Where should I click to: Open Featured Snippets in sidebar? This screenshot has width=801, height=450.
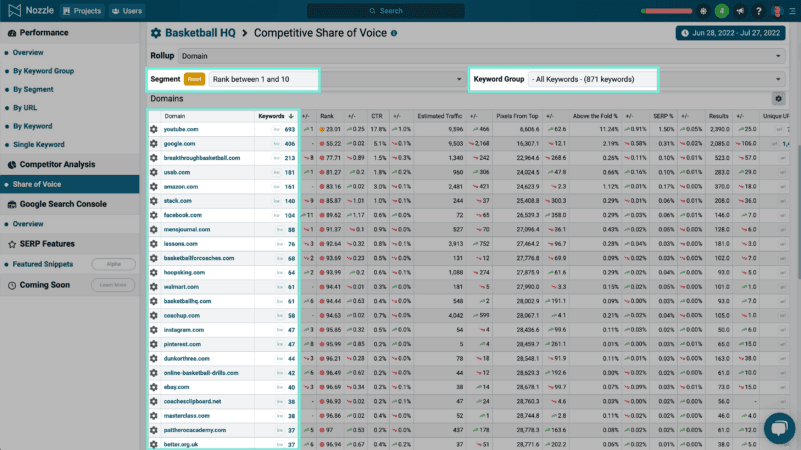coord(43,264)
